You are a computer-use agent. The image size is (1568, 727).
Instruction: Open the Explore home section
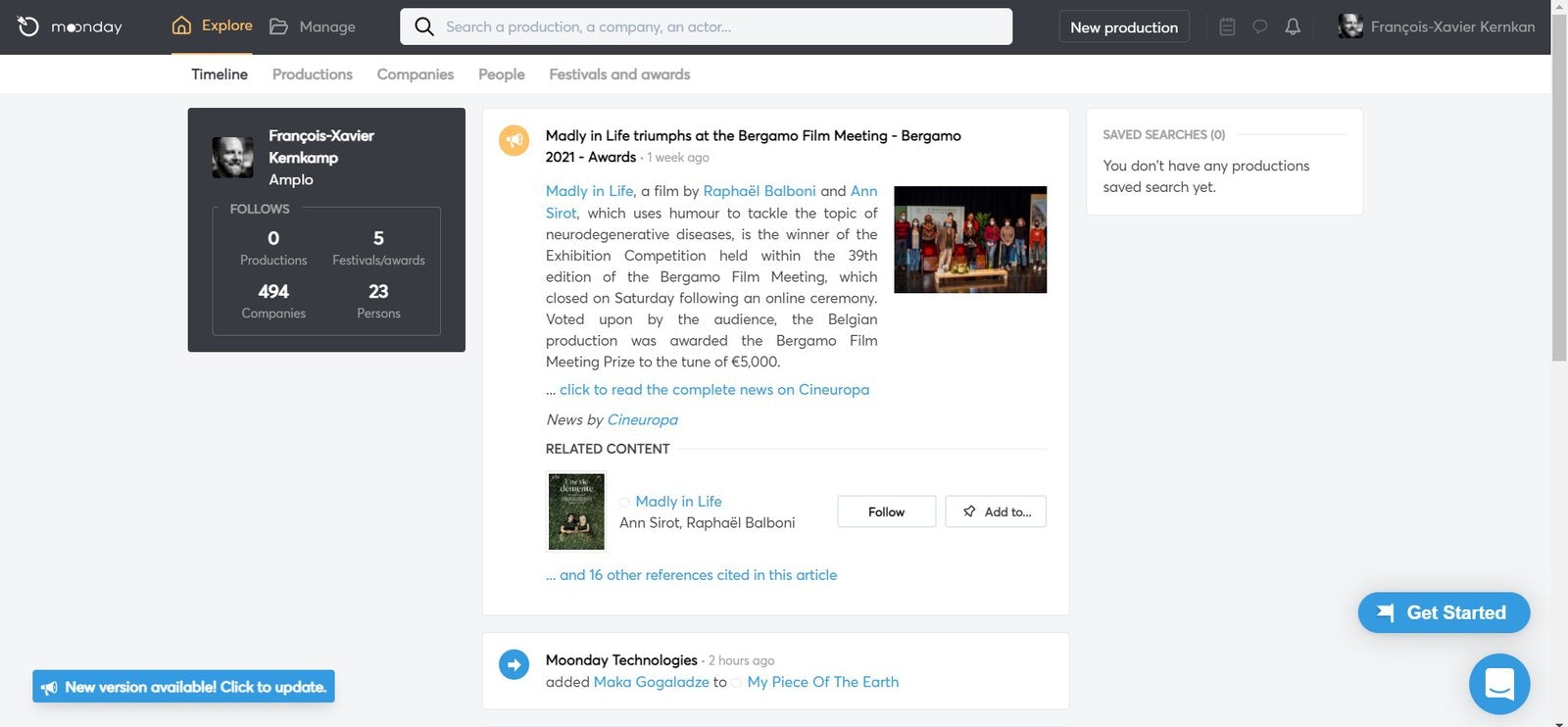[212, 25]
